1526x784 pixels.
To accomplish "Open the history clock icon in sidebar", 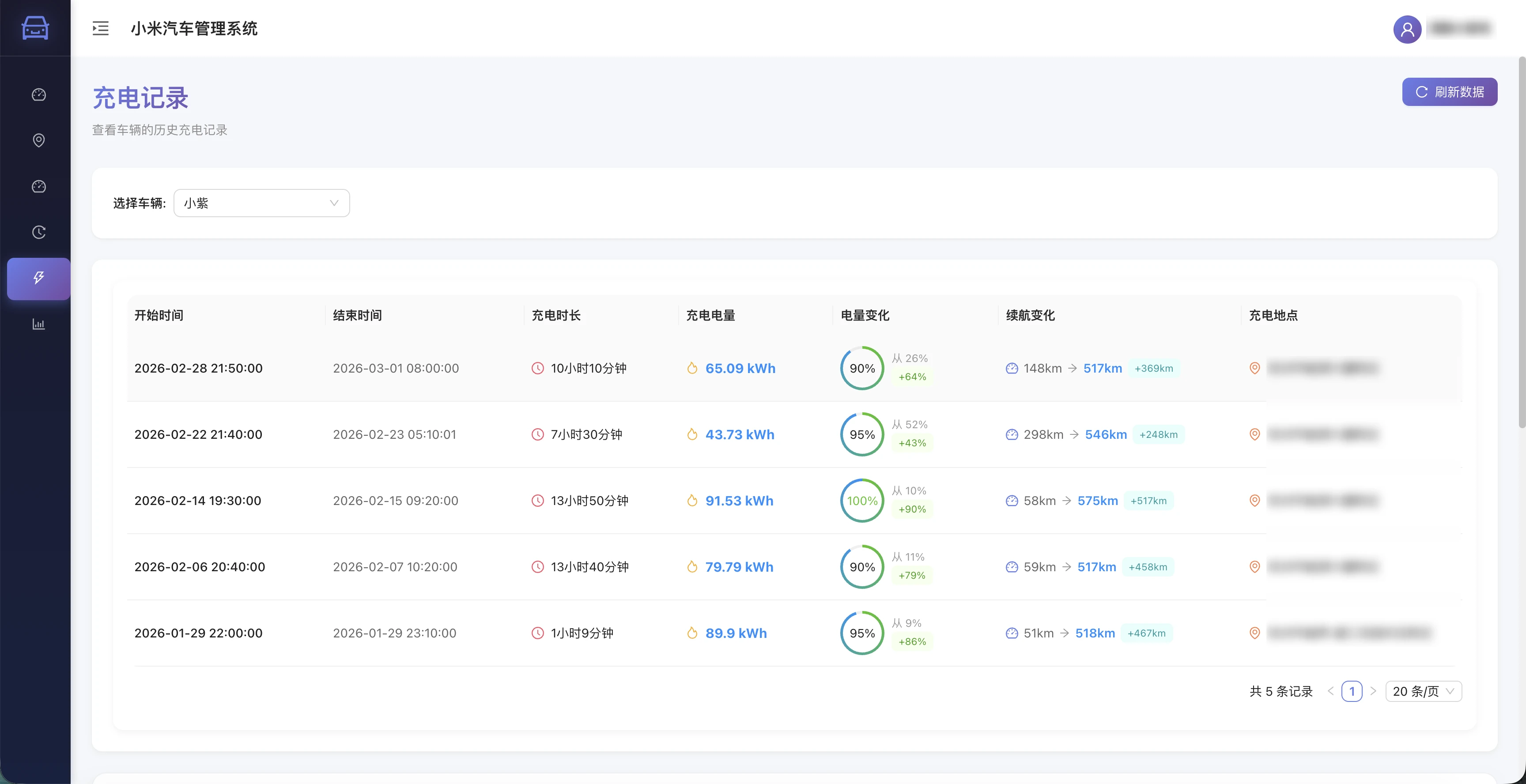I will pos(38,232).
